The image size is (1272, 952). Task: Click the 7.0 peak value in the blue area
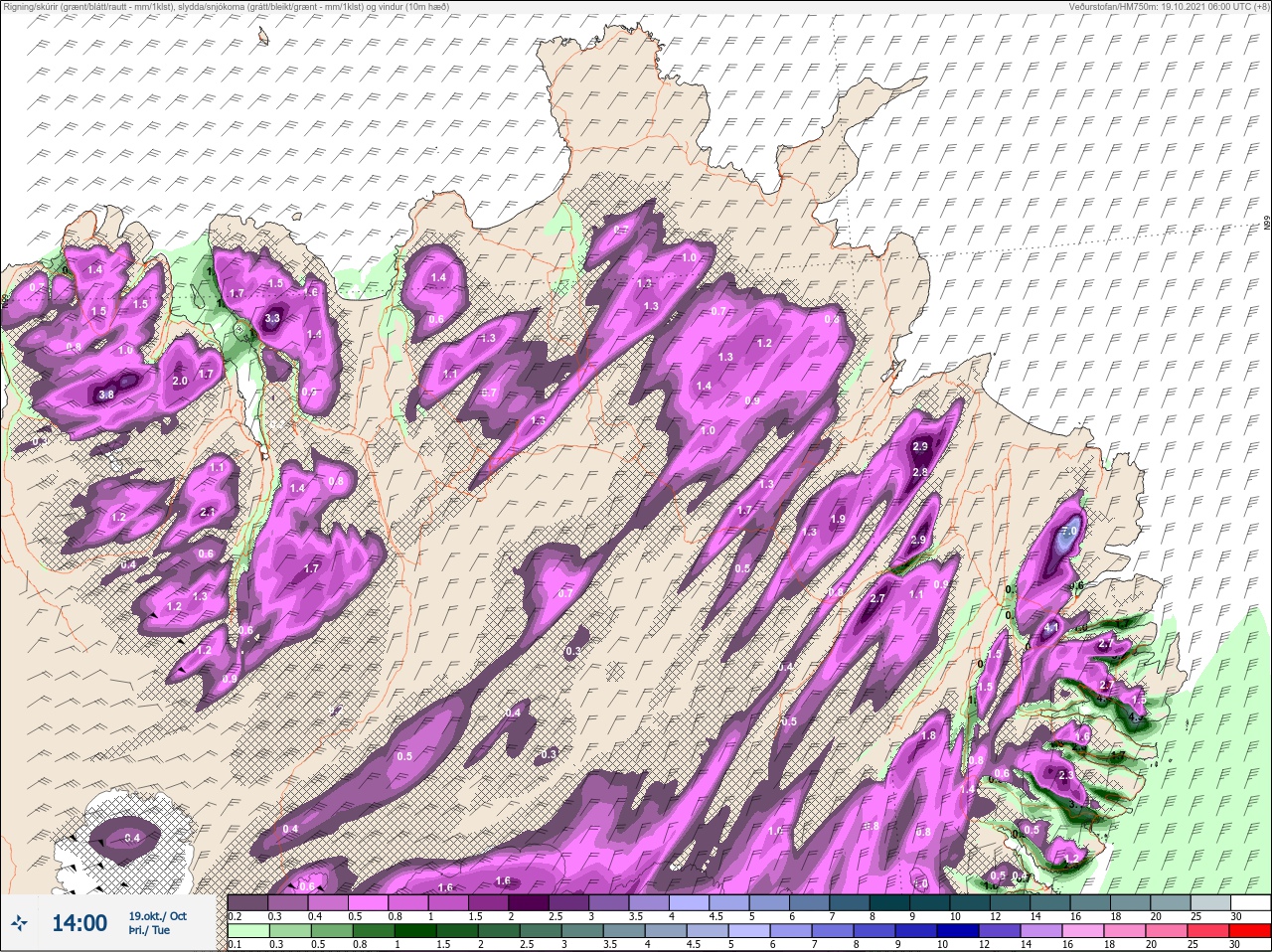1071,532
